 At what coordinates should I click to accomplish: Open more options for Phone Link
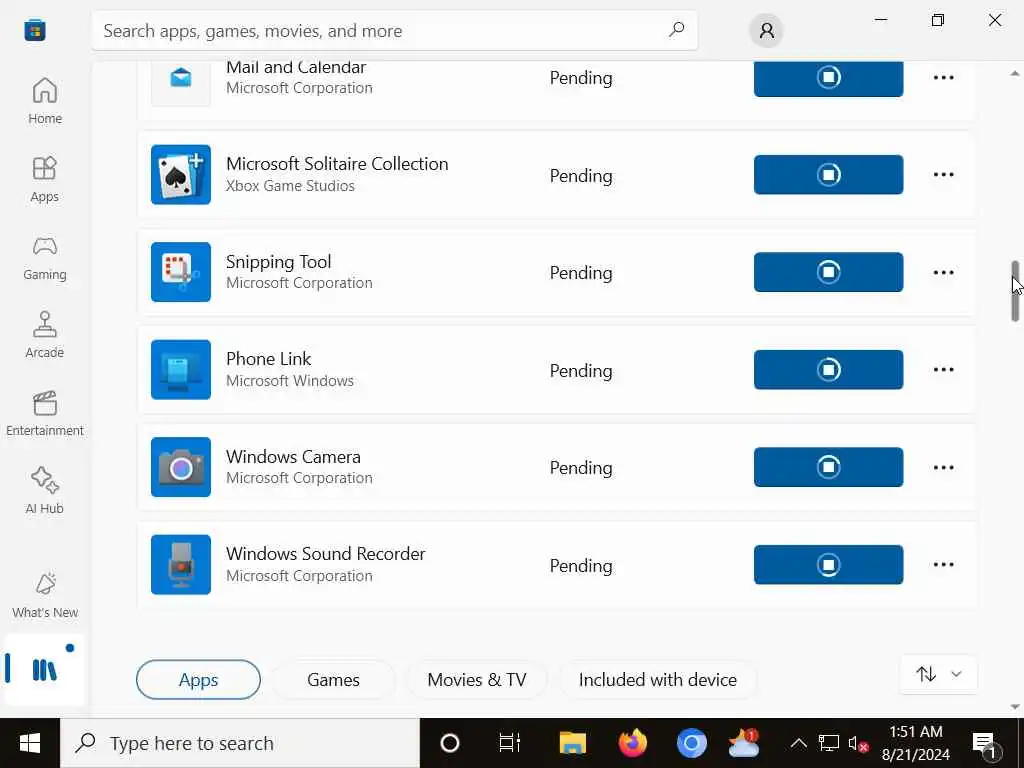click(943, 370)
